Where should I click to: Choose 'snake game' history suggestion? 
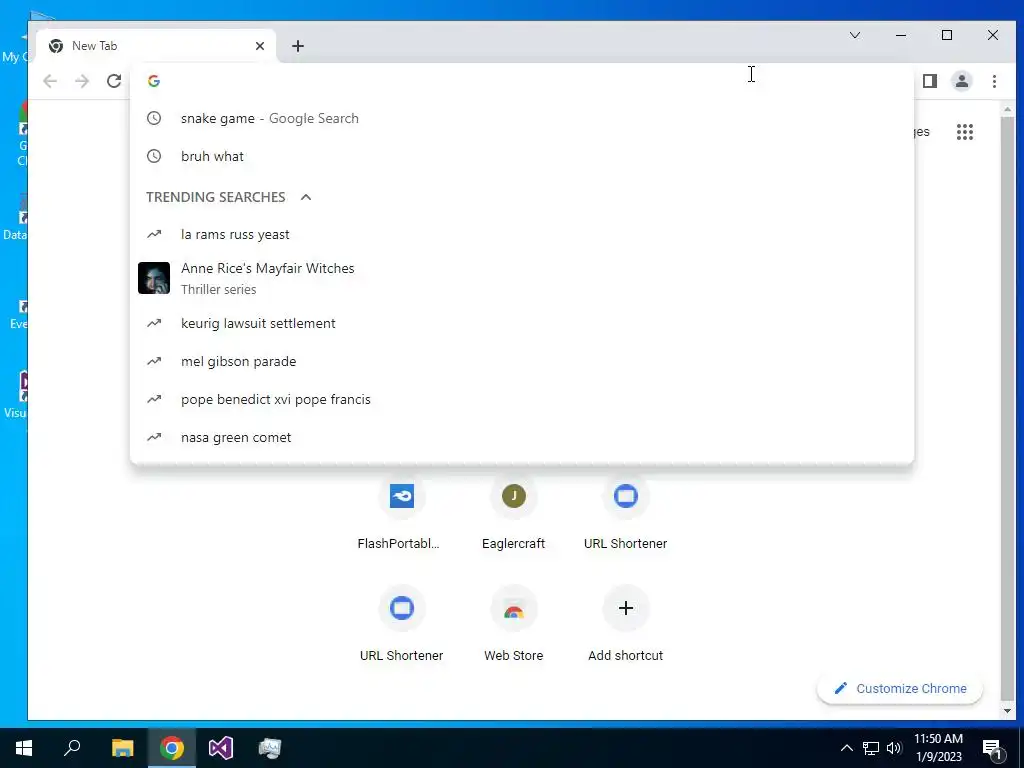click(x=522, y=118)
